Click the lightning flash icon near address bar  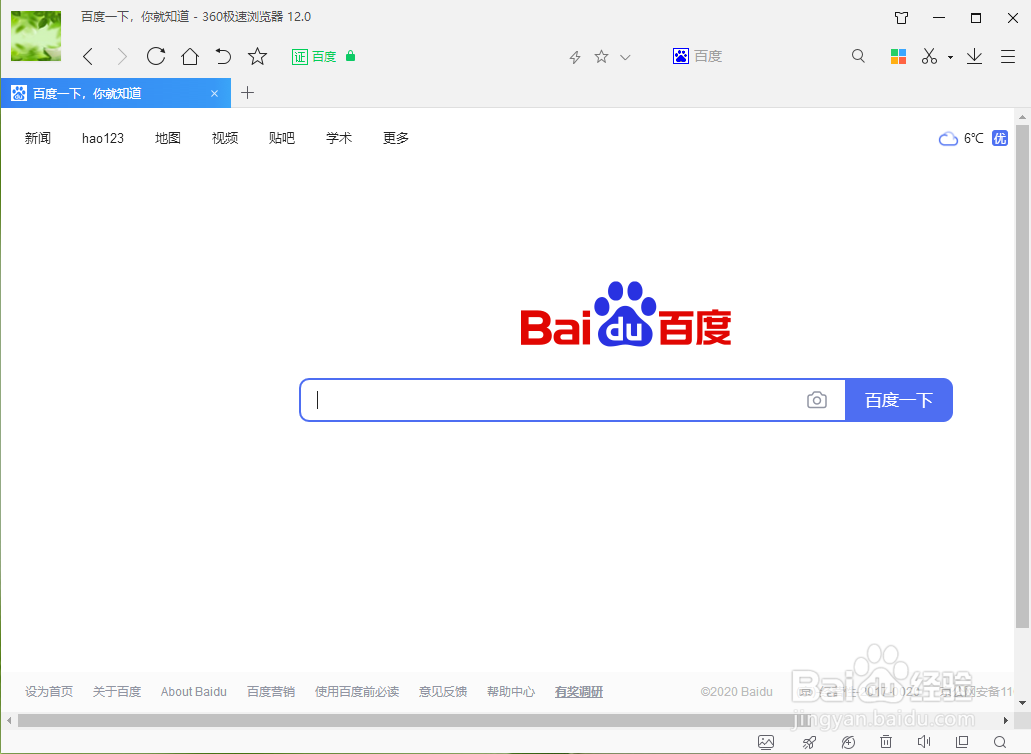coord(574,56)
